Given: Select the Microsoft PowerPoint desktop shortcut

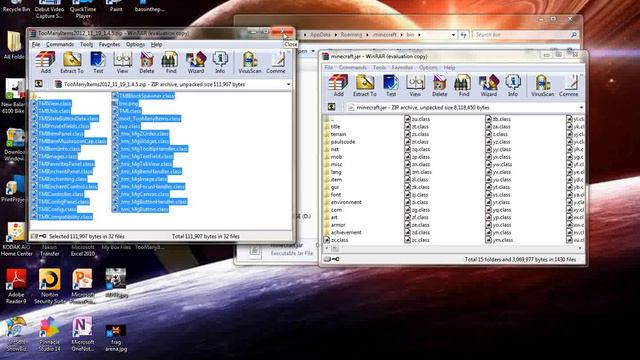Looking at the screenshot, I should pos(82,286).
